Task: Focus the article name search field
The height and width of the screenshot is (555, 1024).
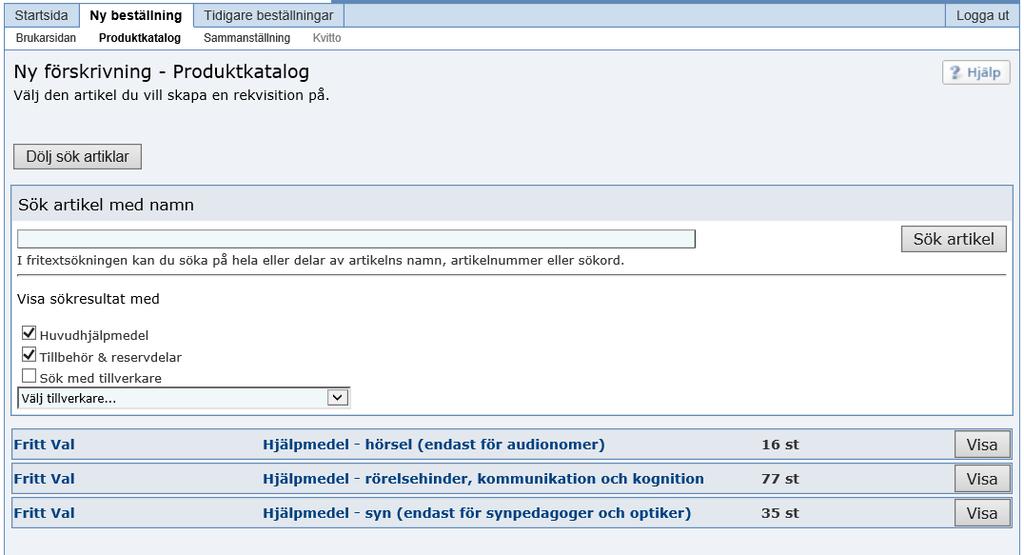Action: (x=356, y=239)
